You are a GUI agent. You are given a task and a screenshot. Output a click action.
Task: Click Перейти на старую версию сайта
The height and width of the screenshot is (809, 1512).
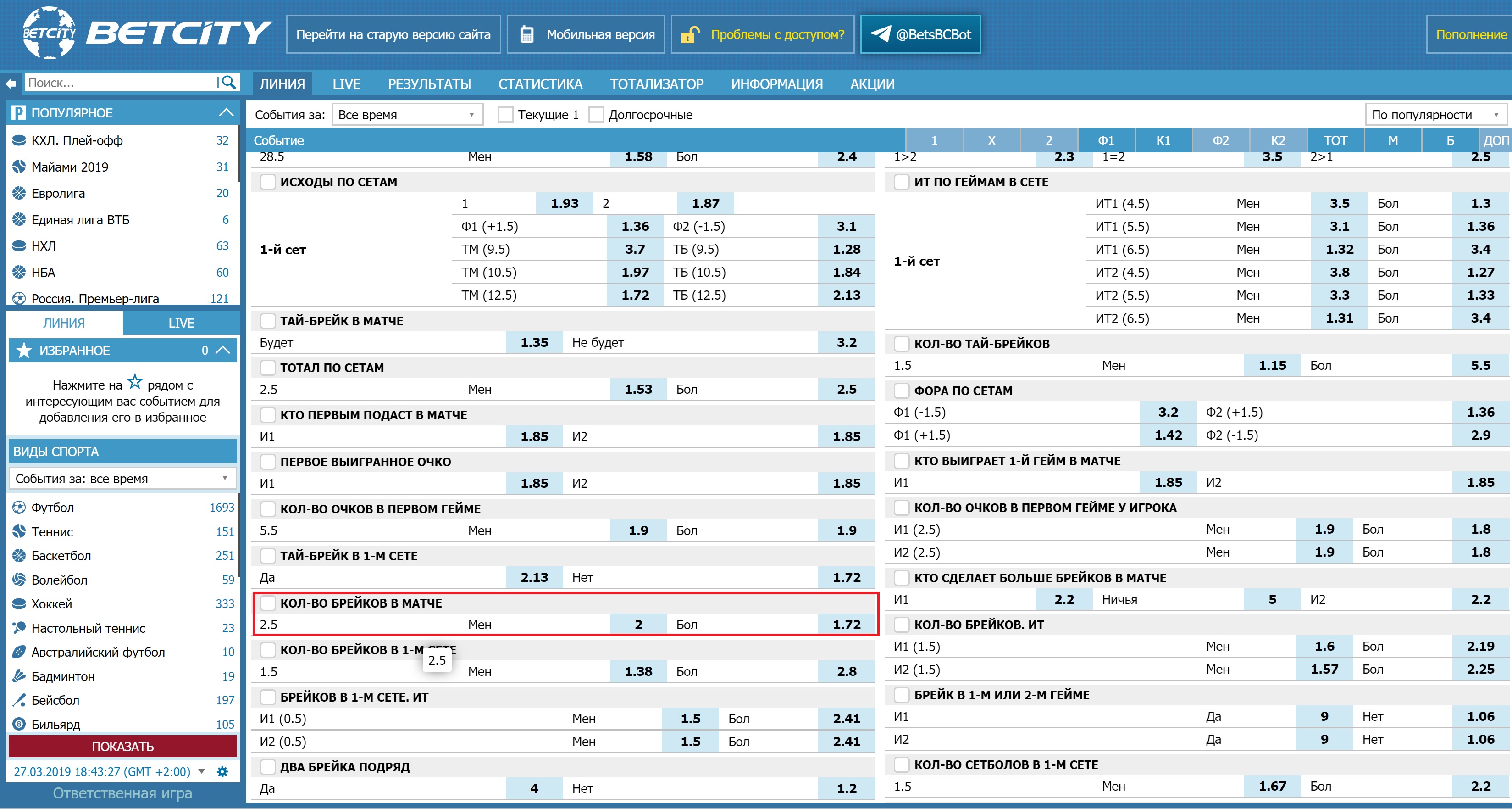click(393, 34)
